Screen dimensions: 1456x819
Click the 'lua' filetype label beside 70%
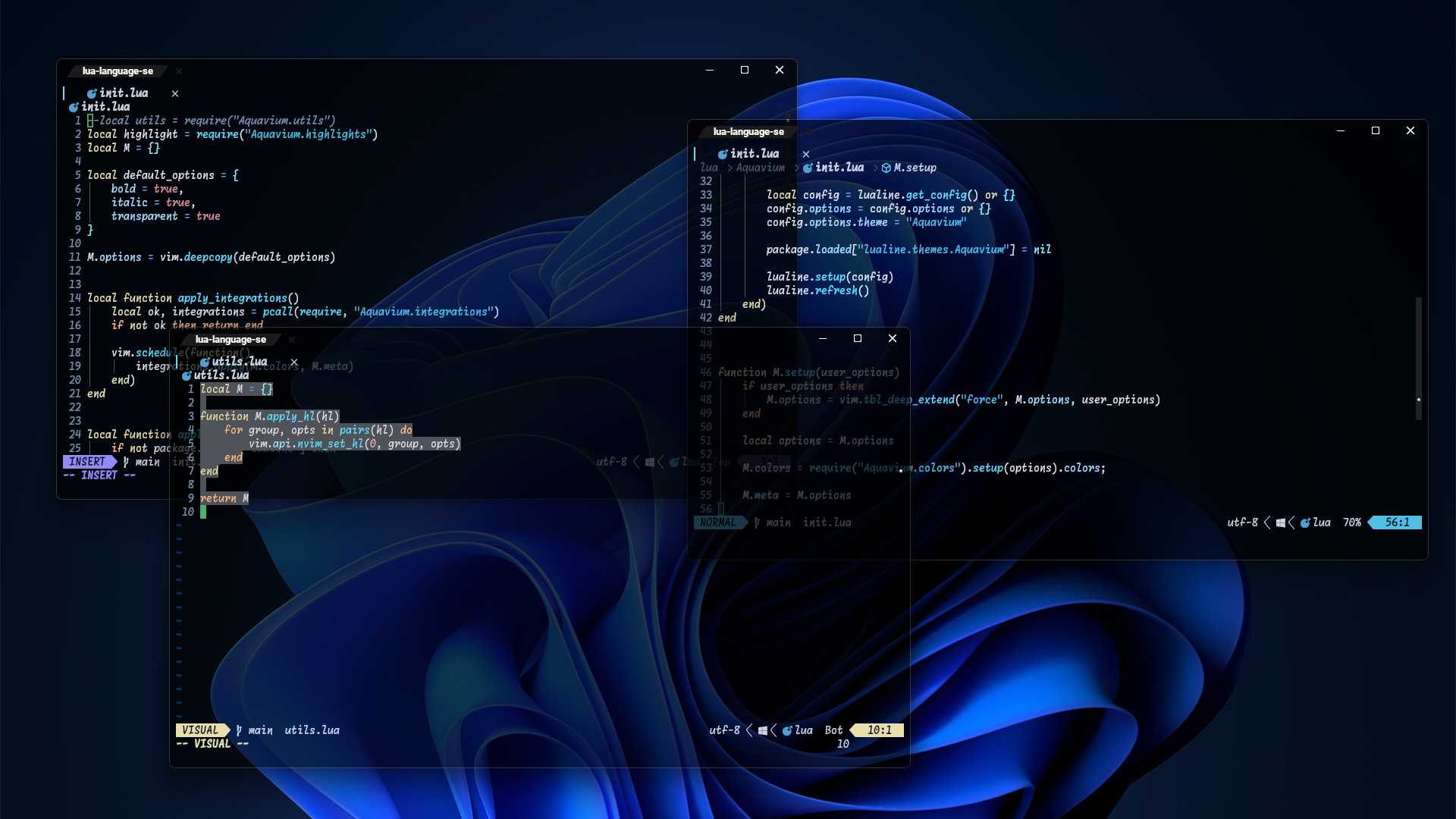coord(1322,522)
